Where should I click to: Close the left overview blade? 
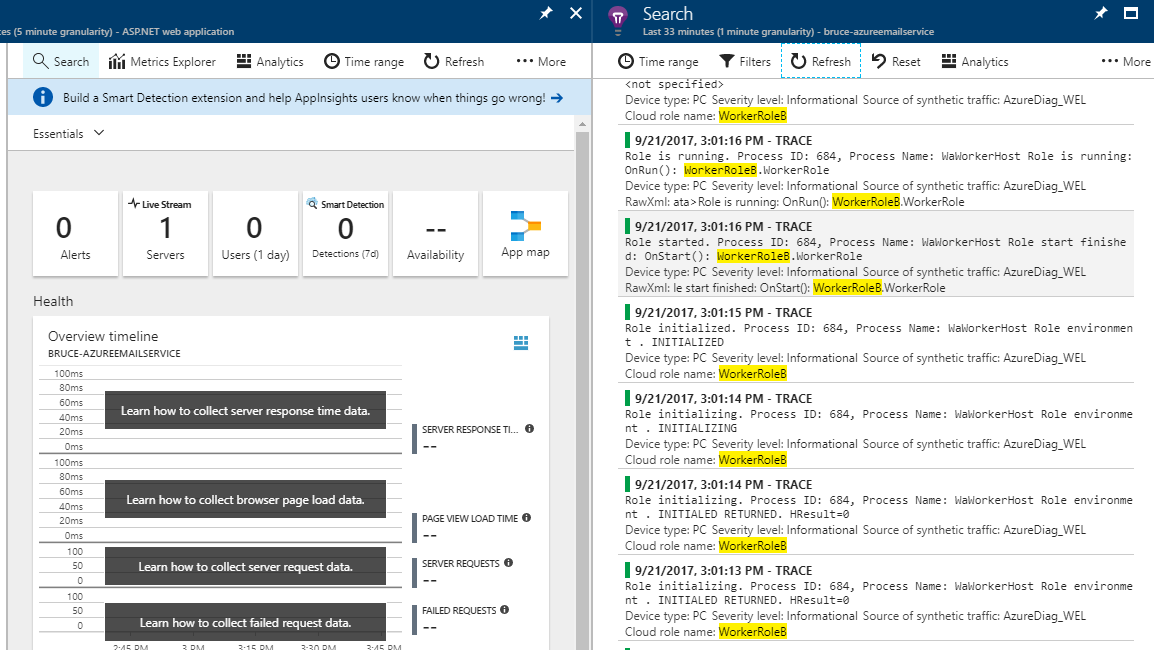coord(576,13)
